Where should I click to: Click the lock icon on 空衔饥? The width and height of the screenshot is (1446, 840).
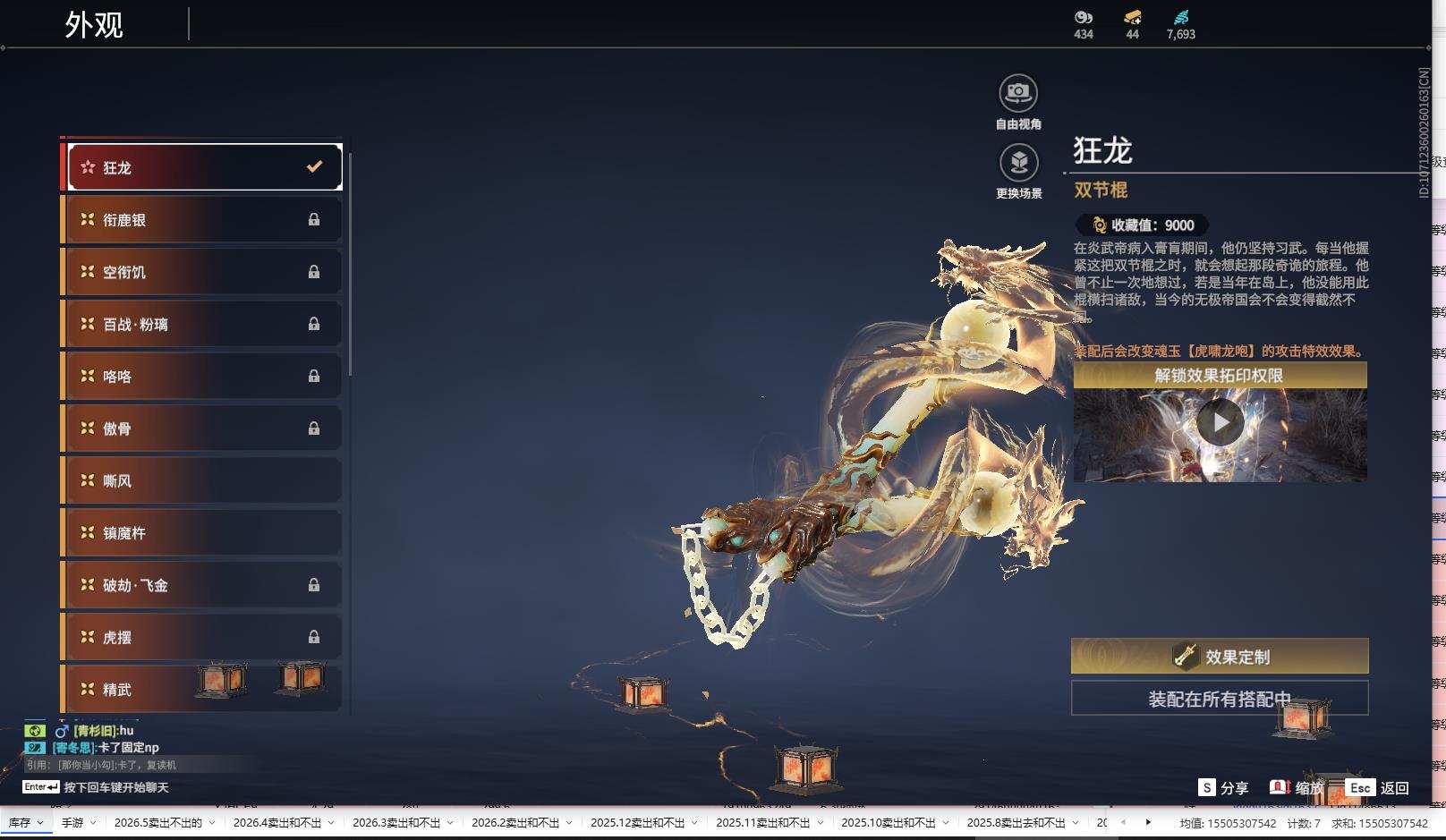point(314,271)
